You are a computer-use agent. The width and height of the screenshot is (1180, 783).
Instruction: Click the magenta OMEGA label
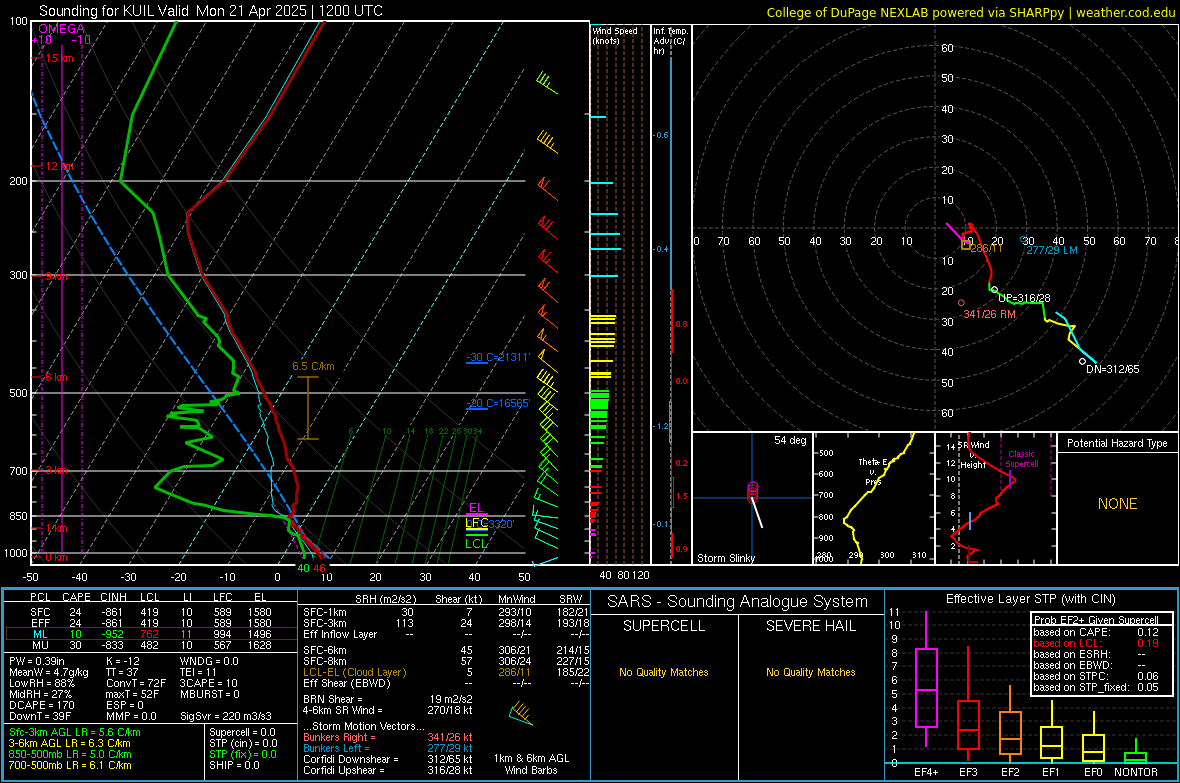coord(62,29)
